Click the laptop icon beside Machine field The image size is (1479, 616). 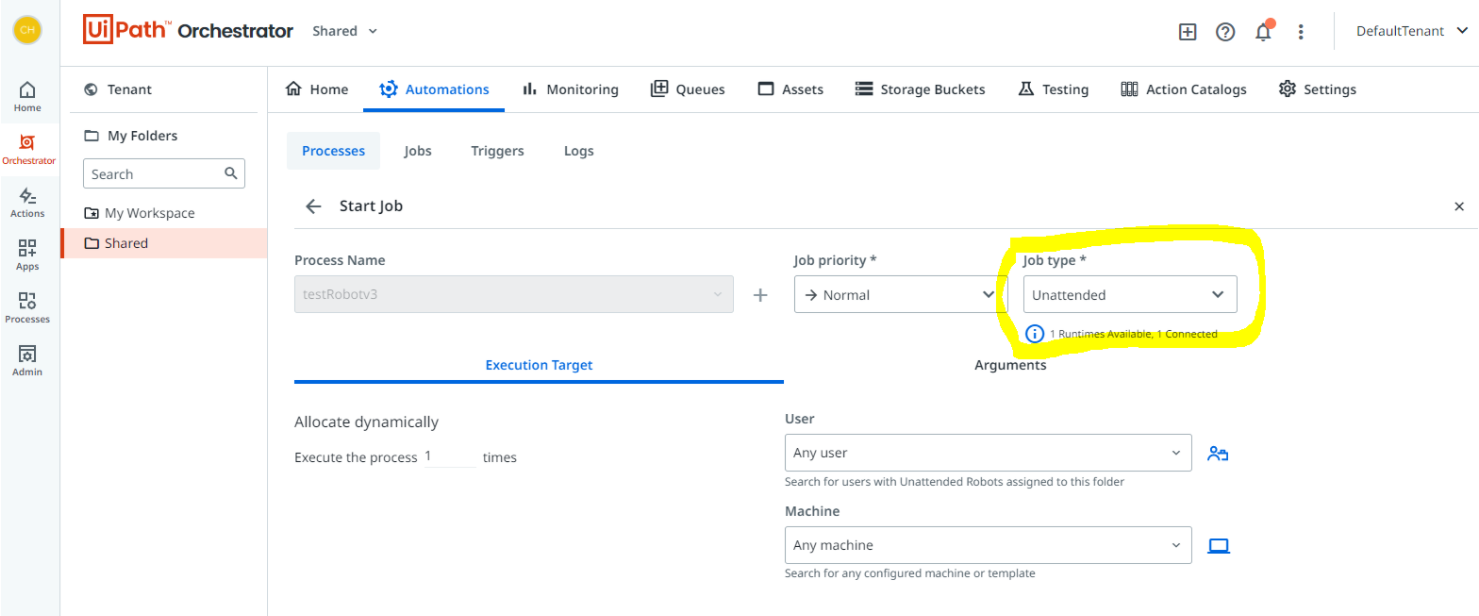click(x=1218, y=546)
